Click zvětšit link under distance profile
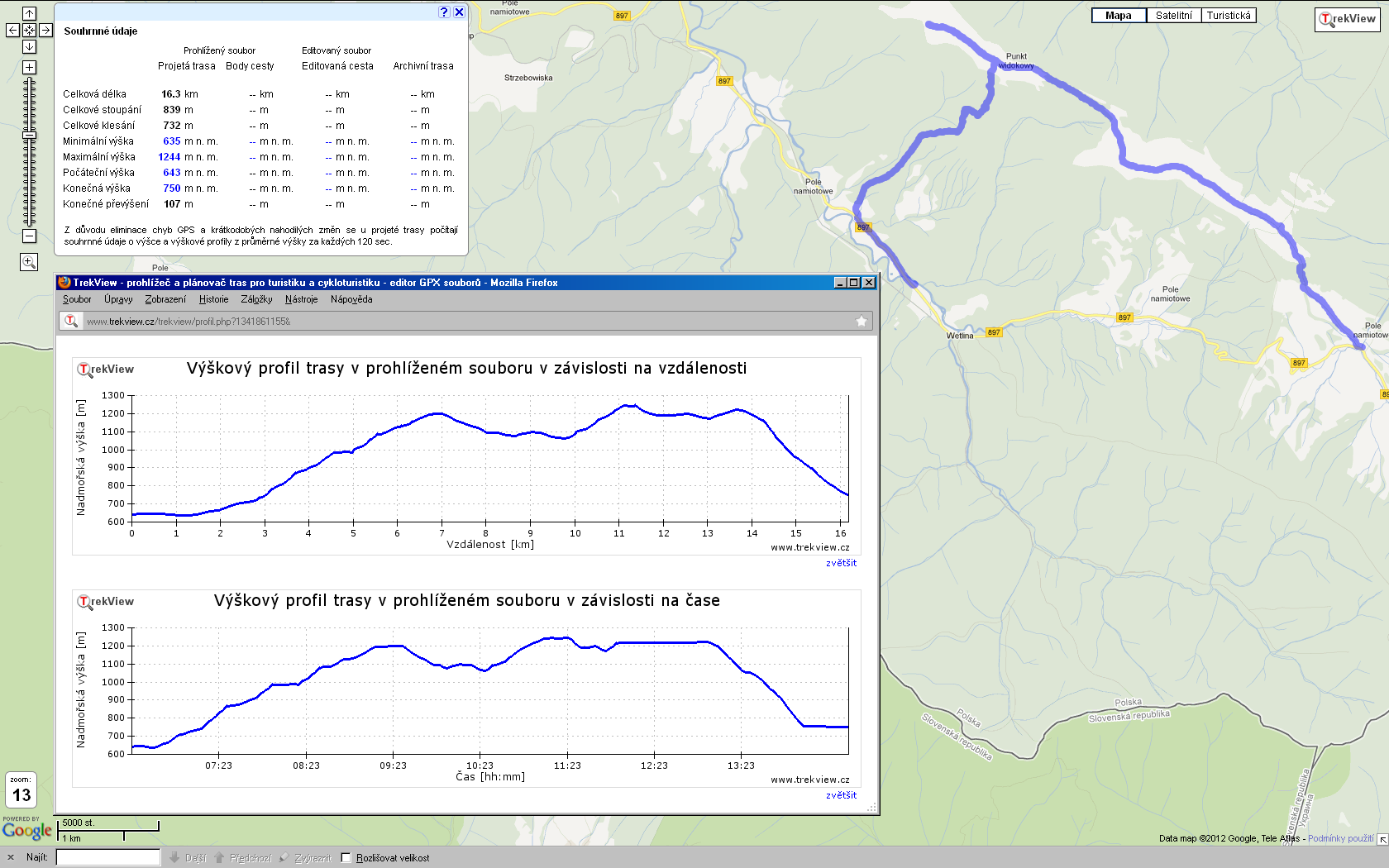Image resolution: width=1389 pixels, height=868 pixels. [x=841, y=563]
